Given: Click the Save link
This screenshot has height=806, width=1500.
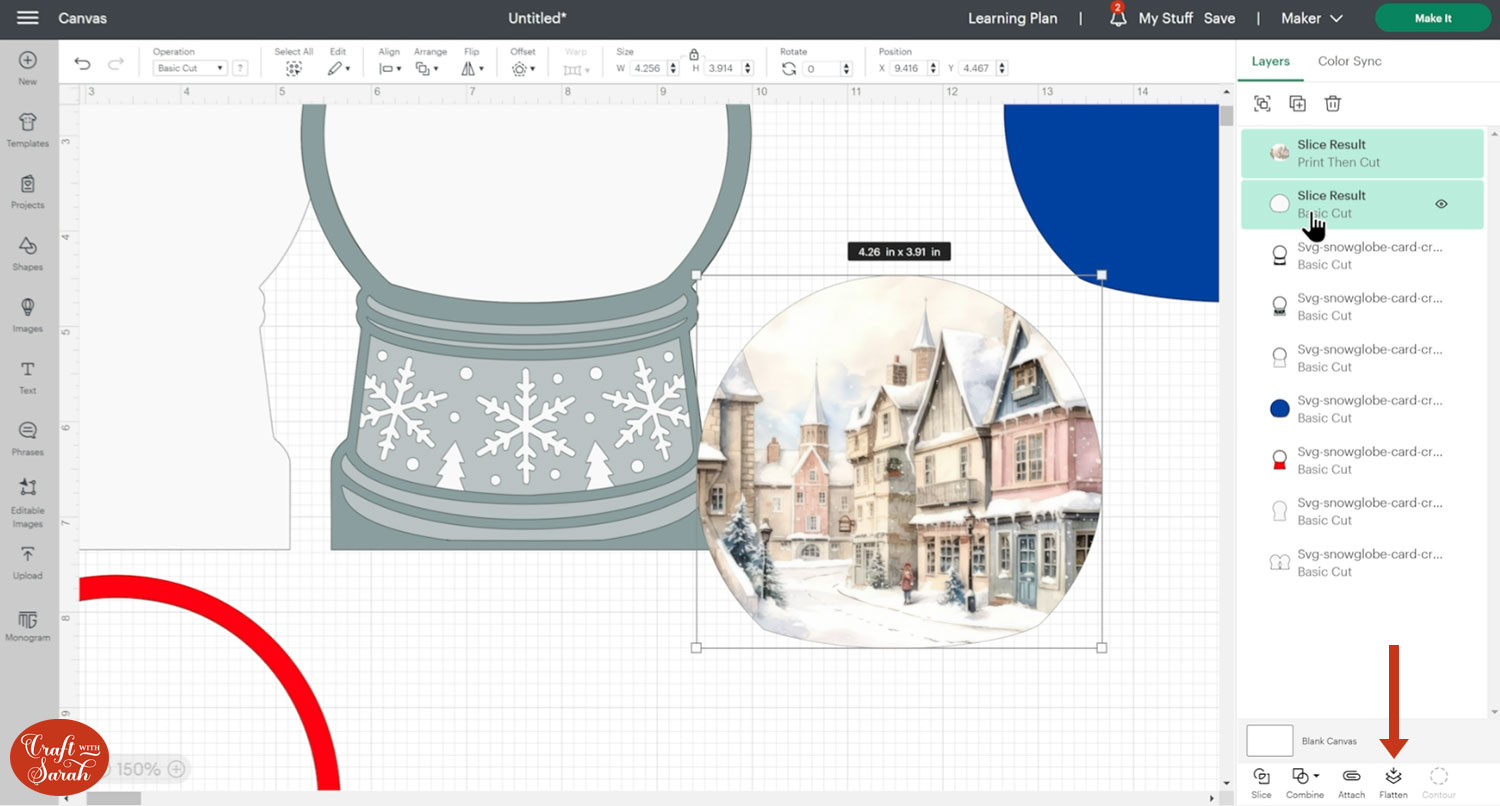Looking at the screenshot, I should pos(1219,18).
